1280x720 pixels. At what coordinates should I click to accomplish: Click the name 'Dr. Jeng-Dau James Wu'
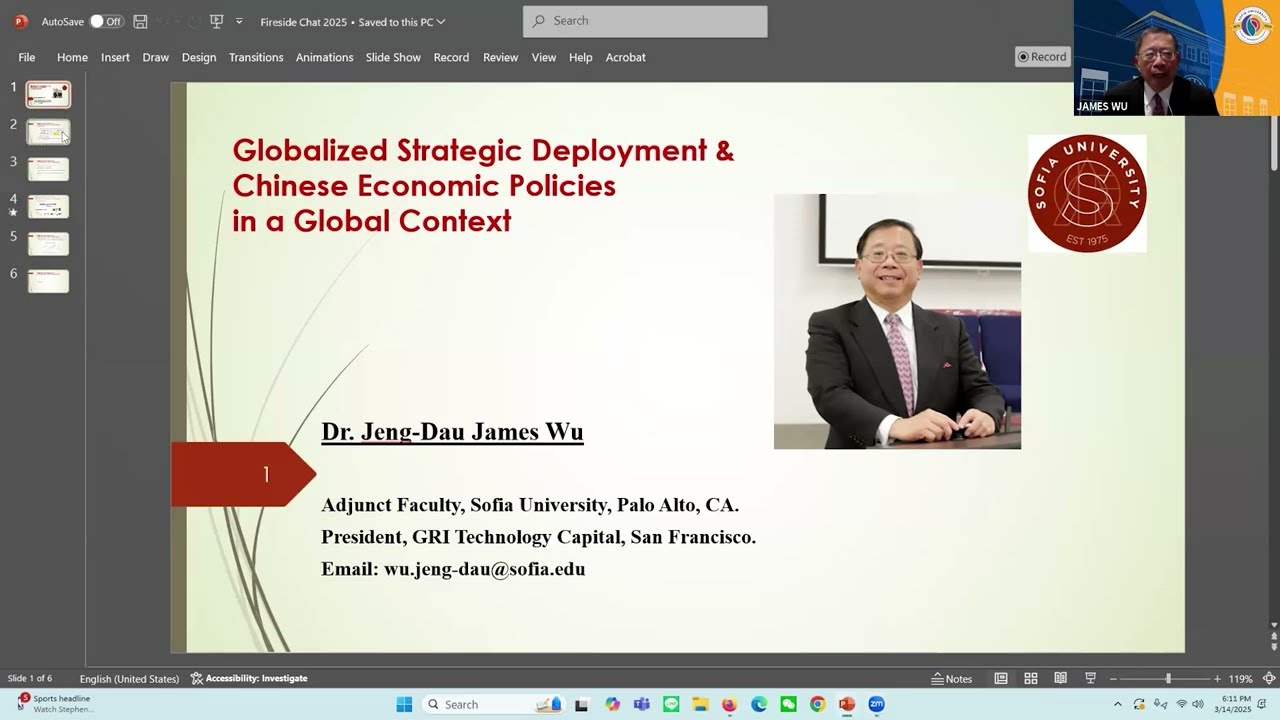[452, 432]
